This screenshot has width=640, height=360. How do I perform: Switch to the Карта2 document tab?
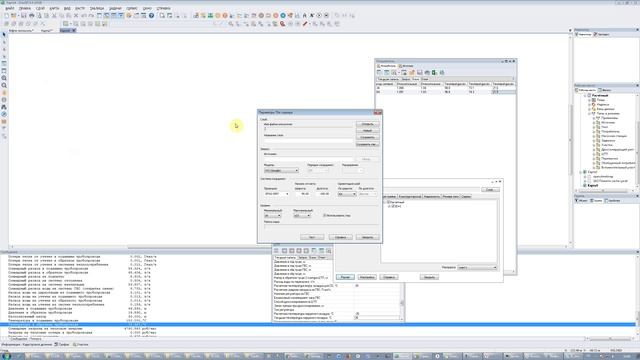[47, 31]
